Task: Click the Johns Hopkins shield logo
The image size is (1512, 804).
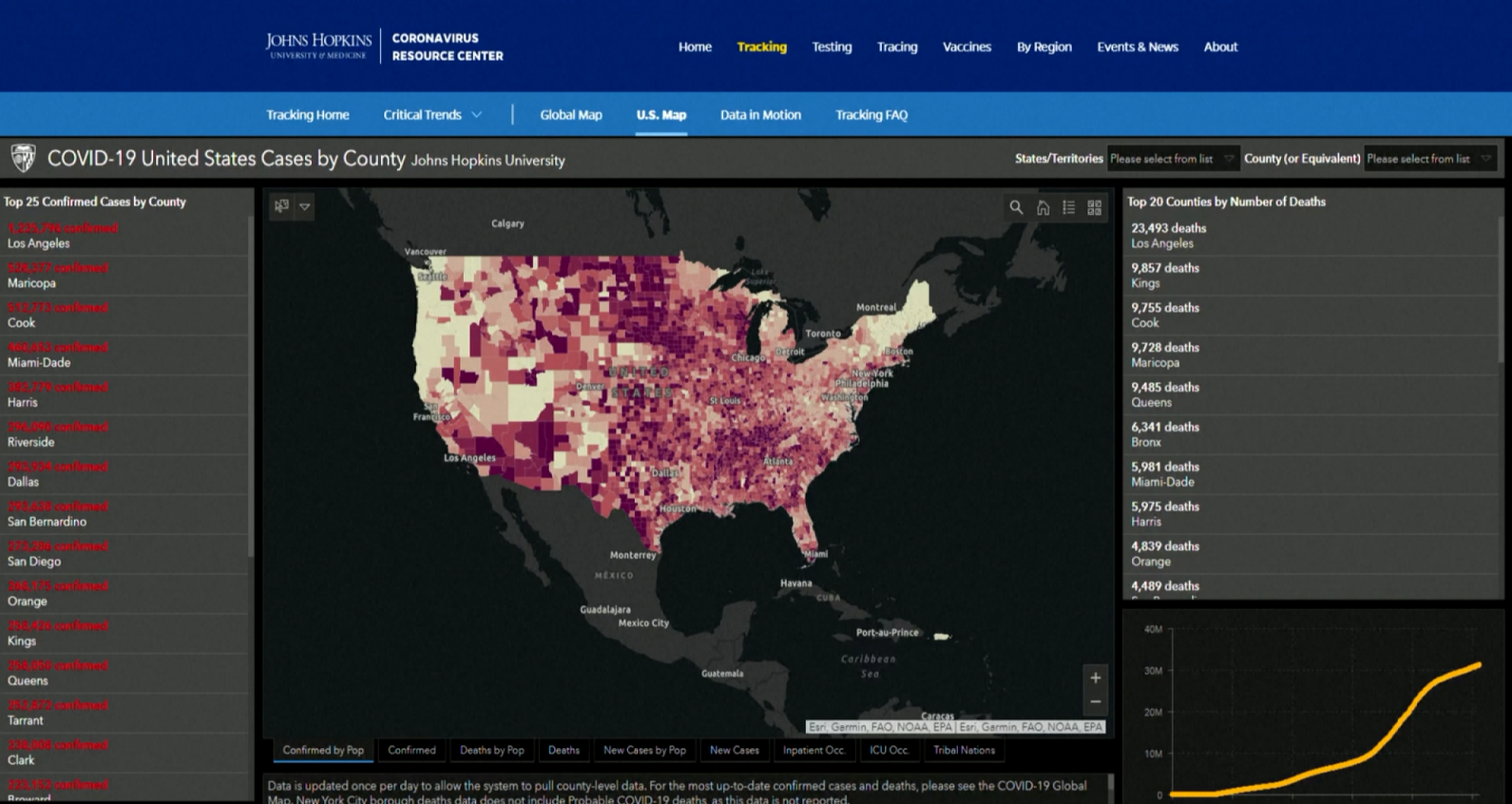Action: tap(23, 158)
